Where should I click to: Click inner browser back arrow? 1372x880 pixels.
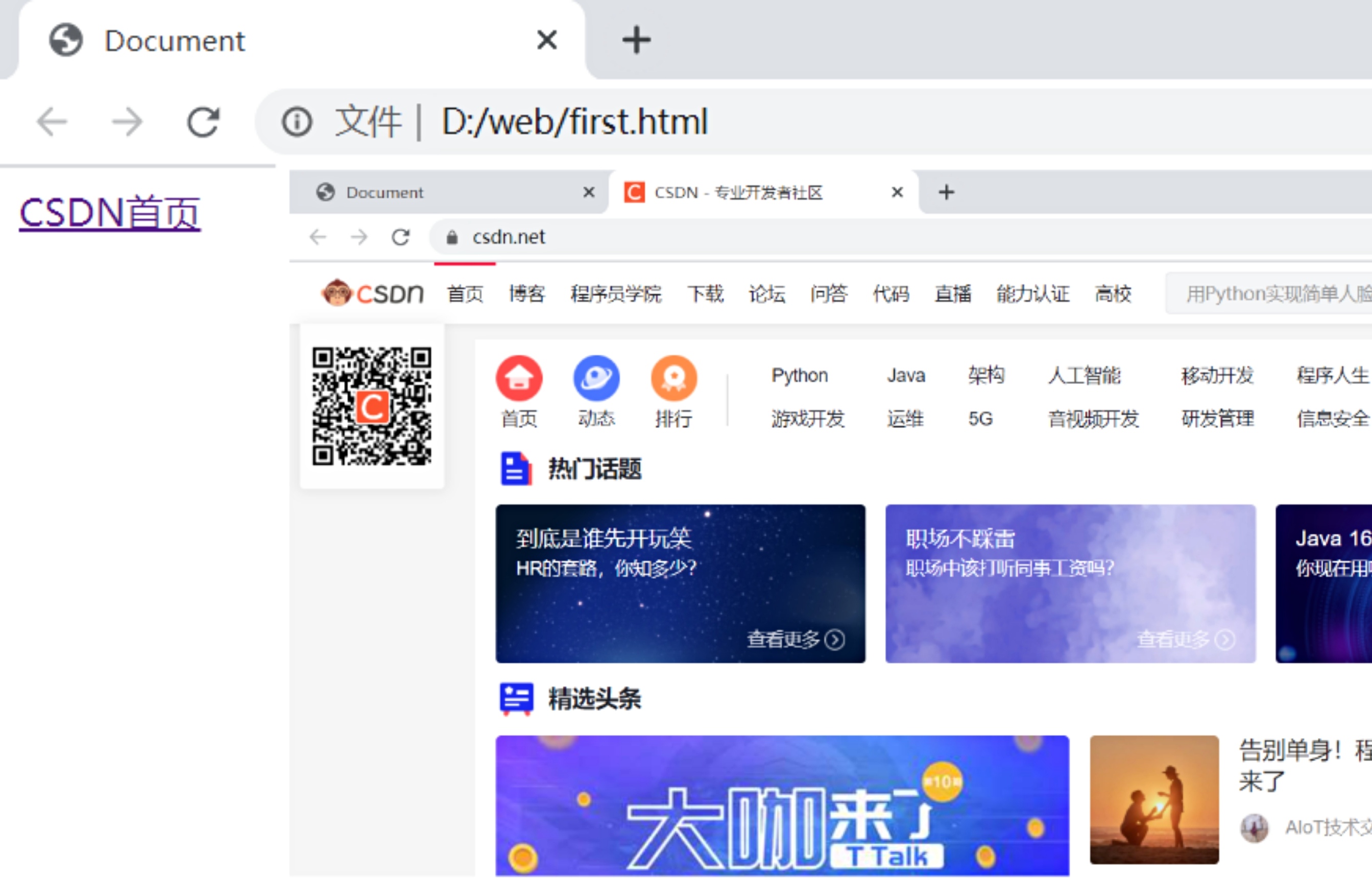point(318,236)
